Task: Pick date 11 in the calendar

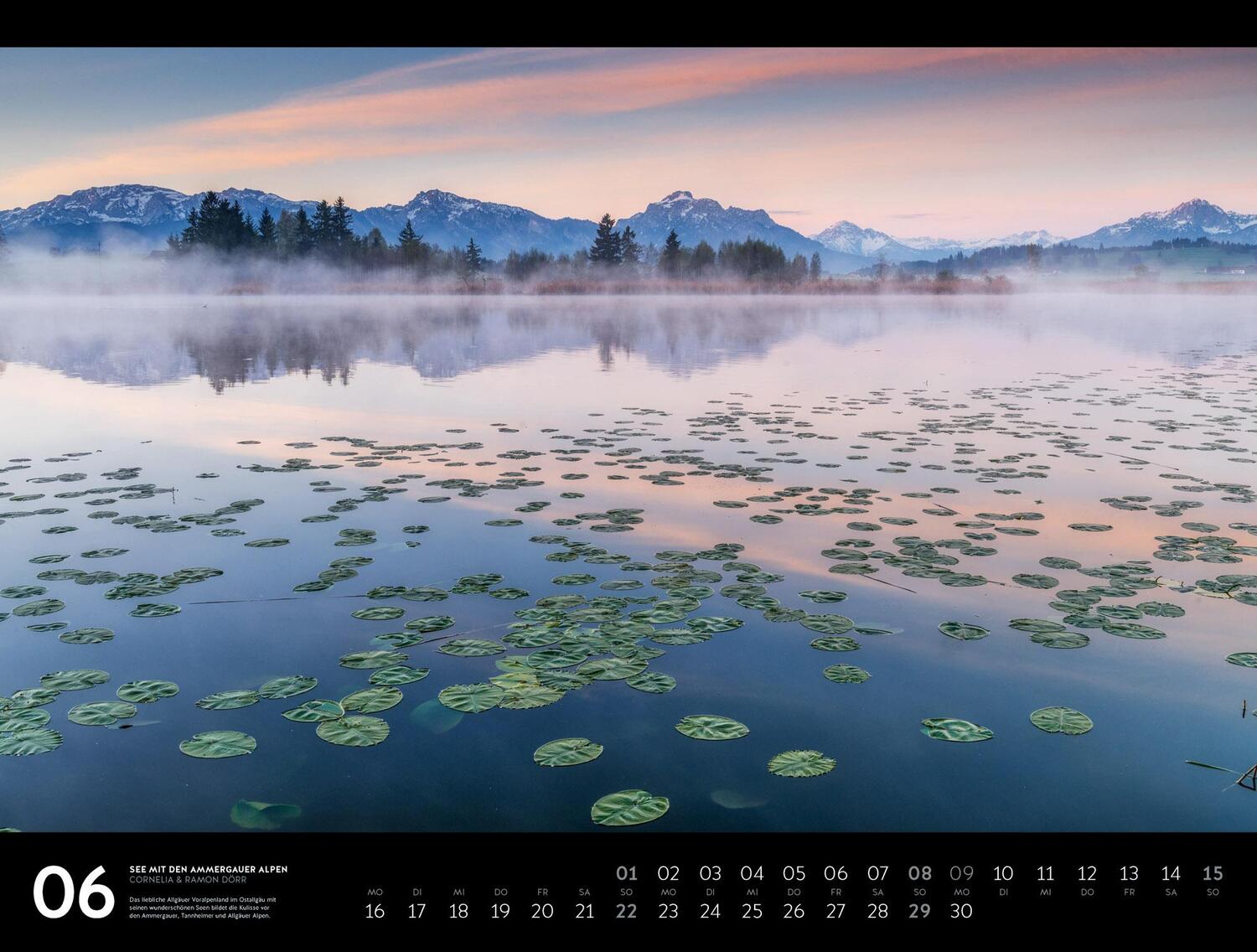Action: coord(1045,873)
